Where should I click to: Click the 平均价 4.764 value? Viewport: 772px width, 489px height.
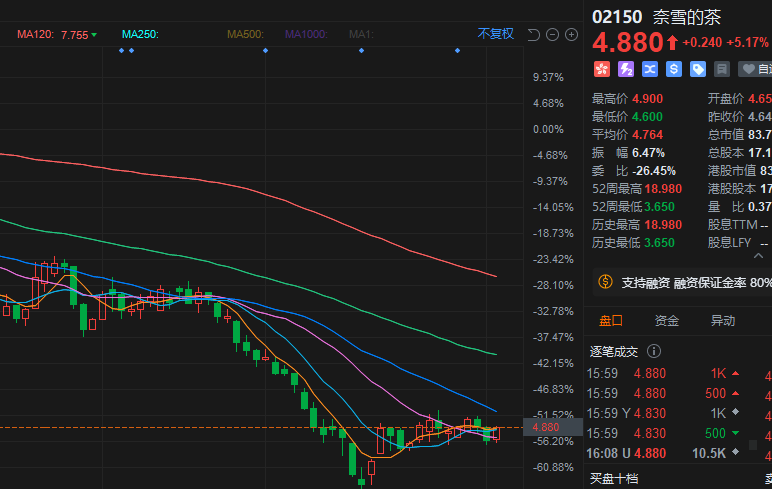(x=647, y=134)
